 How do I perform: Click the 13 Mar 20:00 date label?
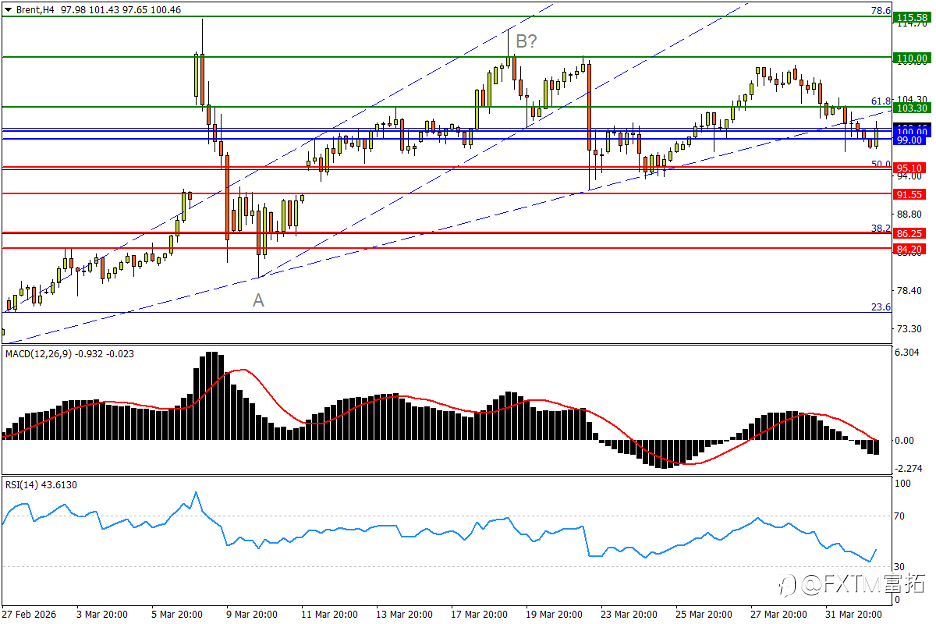point(404,614)
